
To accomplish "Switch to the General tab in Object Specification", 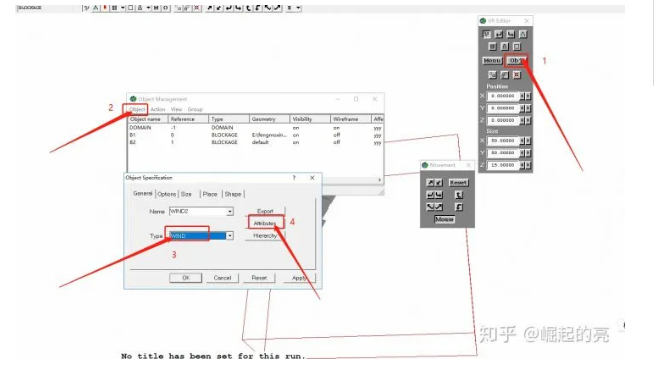I will (x=143, y=194).
